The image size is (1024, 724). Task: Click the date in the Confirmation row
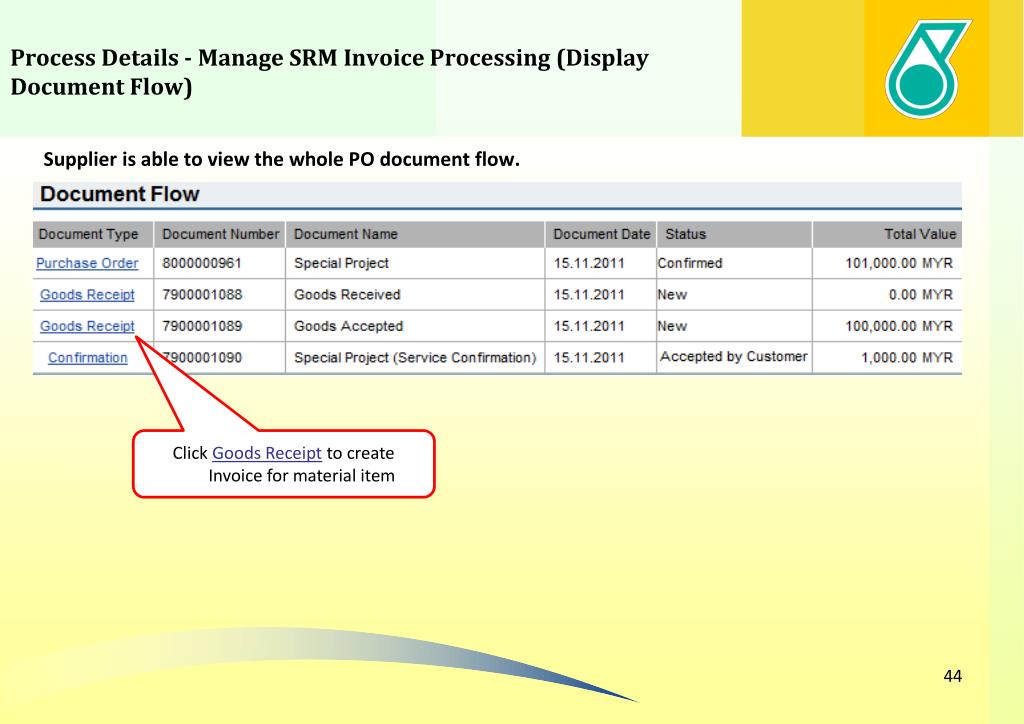point(589,358)
